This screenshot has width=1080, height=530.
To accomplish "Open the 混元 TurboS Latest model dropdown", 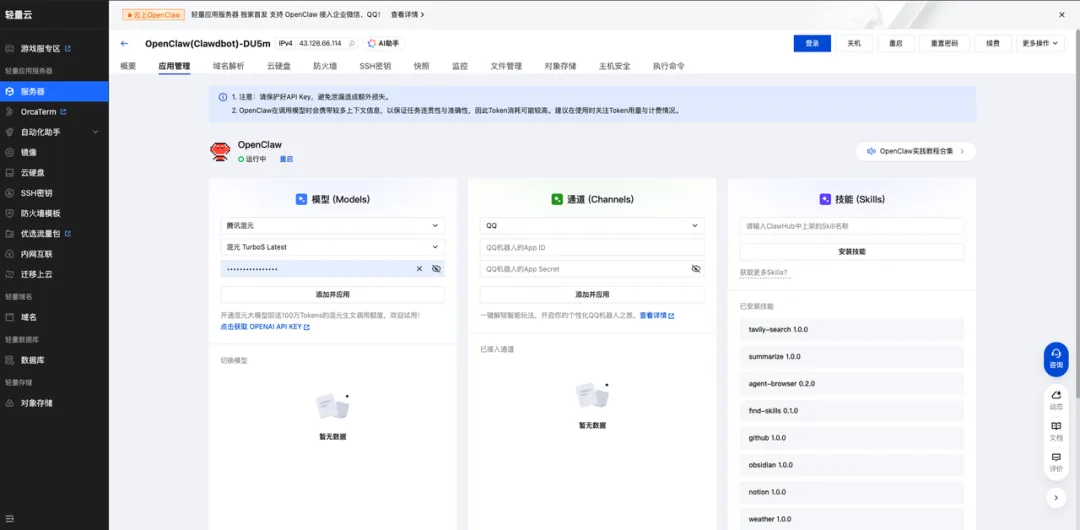I will (x=333, y=247).
